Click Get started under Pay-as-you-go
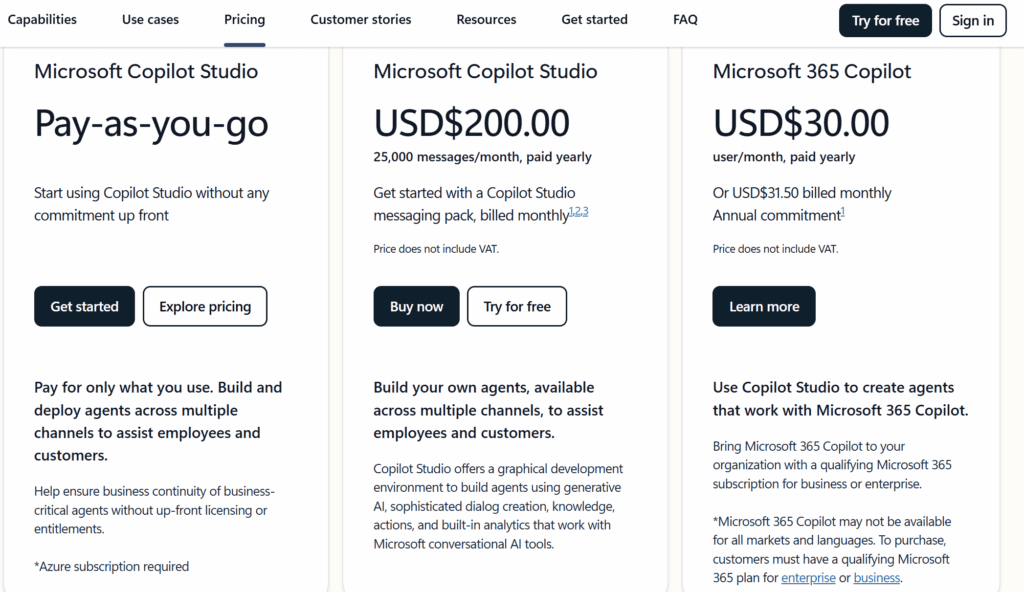 point(84,306)
